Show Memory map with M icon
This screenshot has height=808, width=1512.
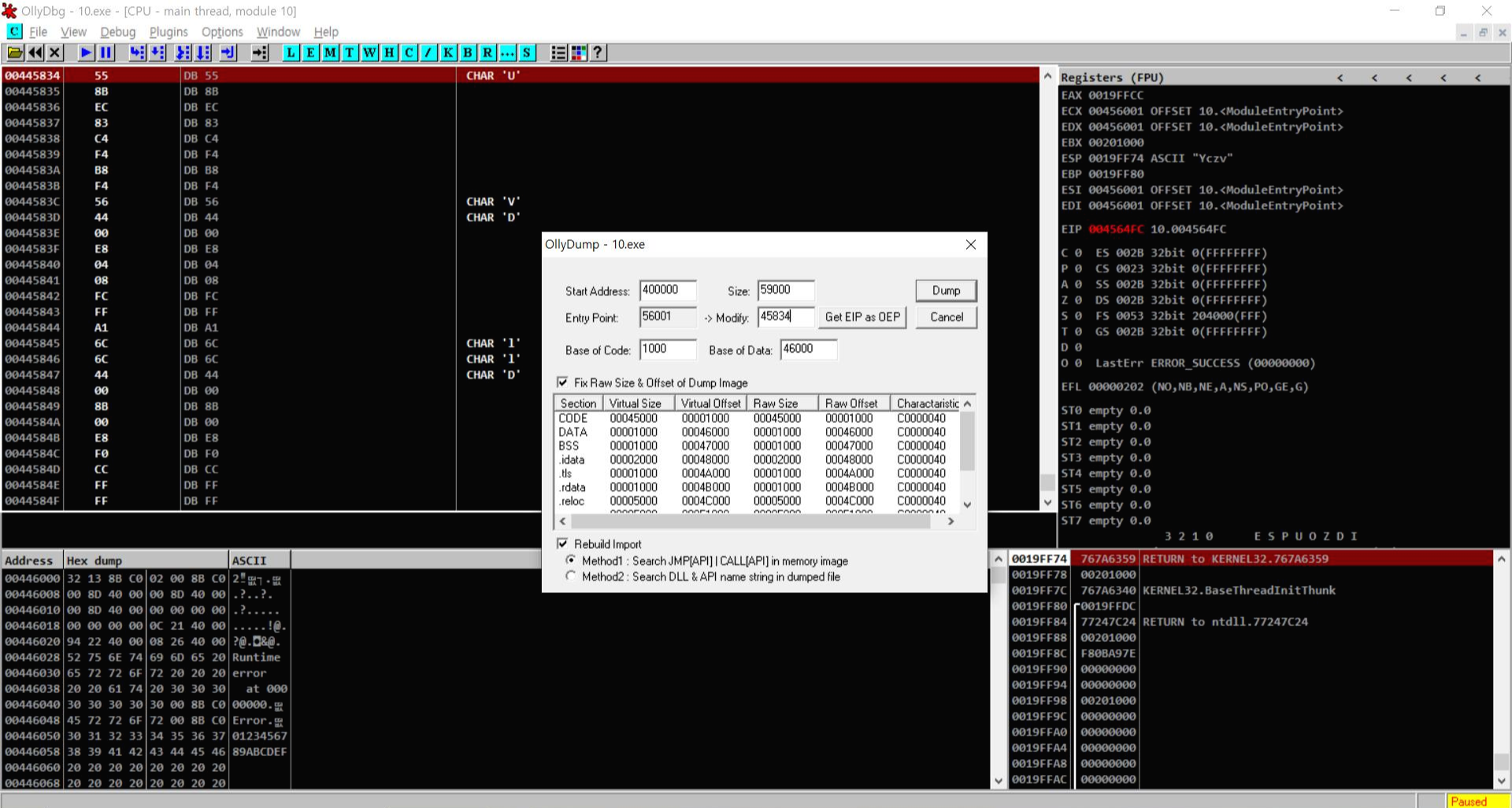pos(331,53)
